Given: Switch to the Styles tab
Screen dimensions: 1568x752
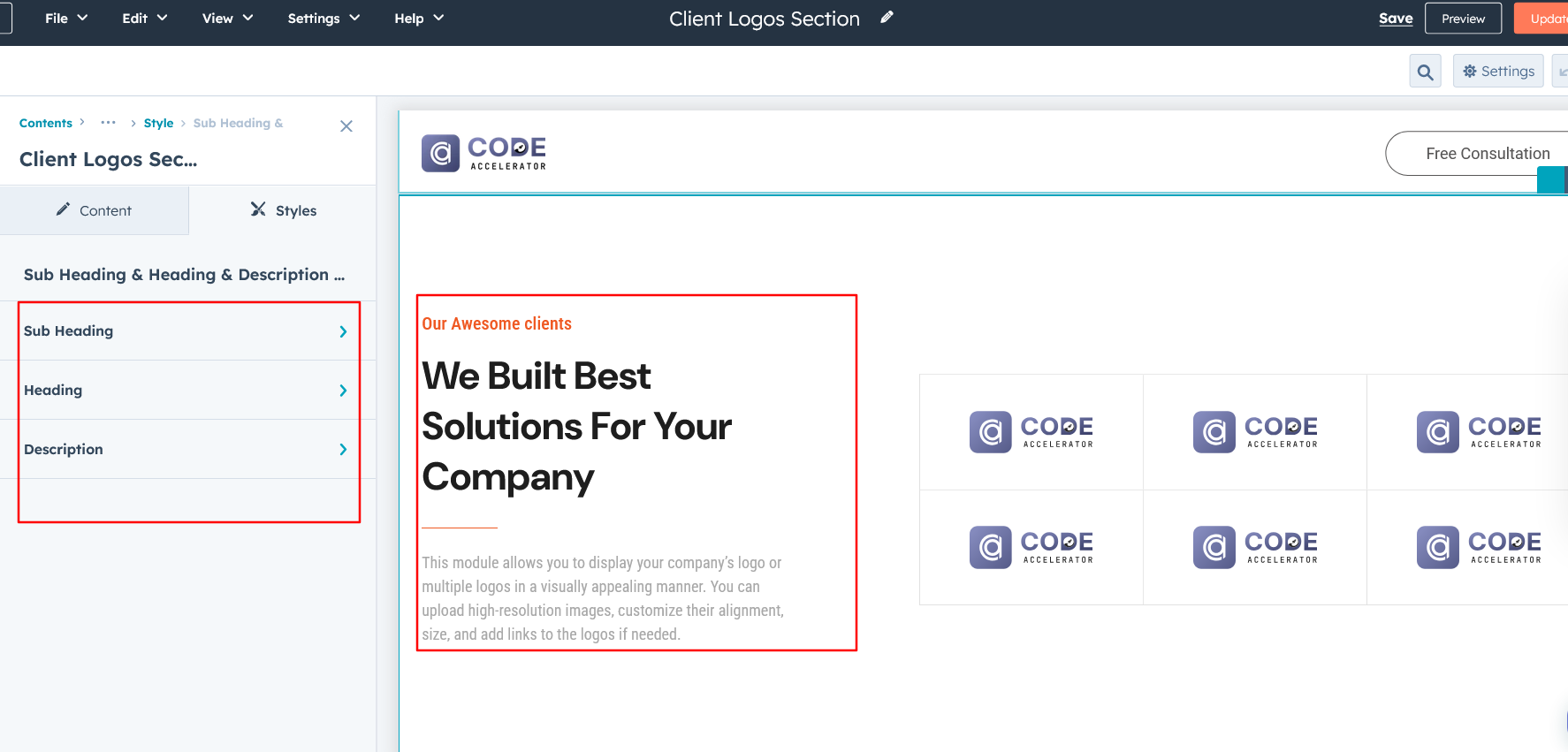Looking at the screenshot, I should [283, 210].
